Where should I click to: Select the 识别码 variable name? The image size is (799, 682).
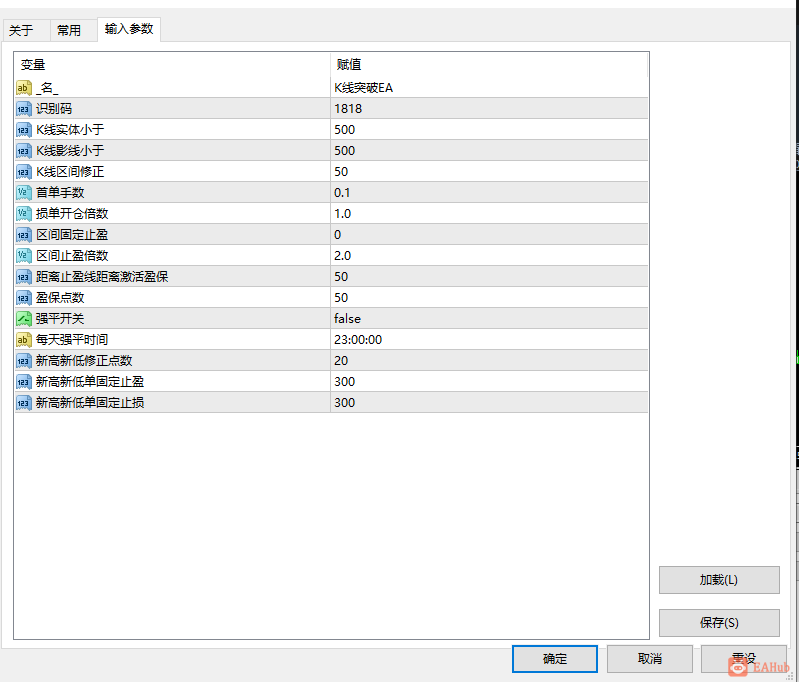(54, 109)
